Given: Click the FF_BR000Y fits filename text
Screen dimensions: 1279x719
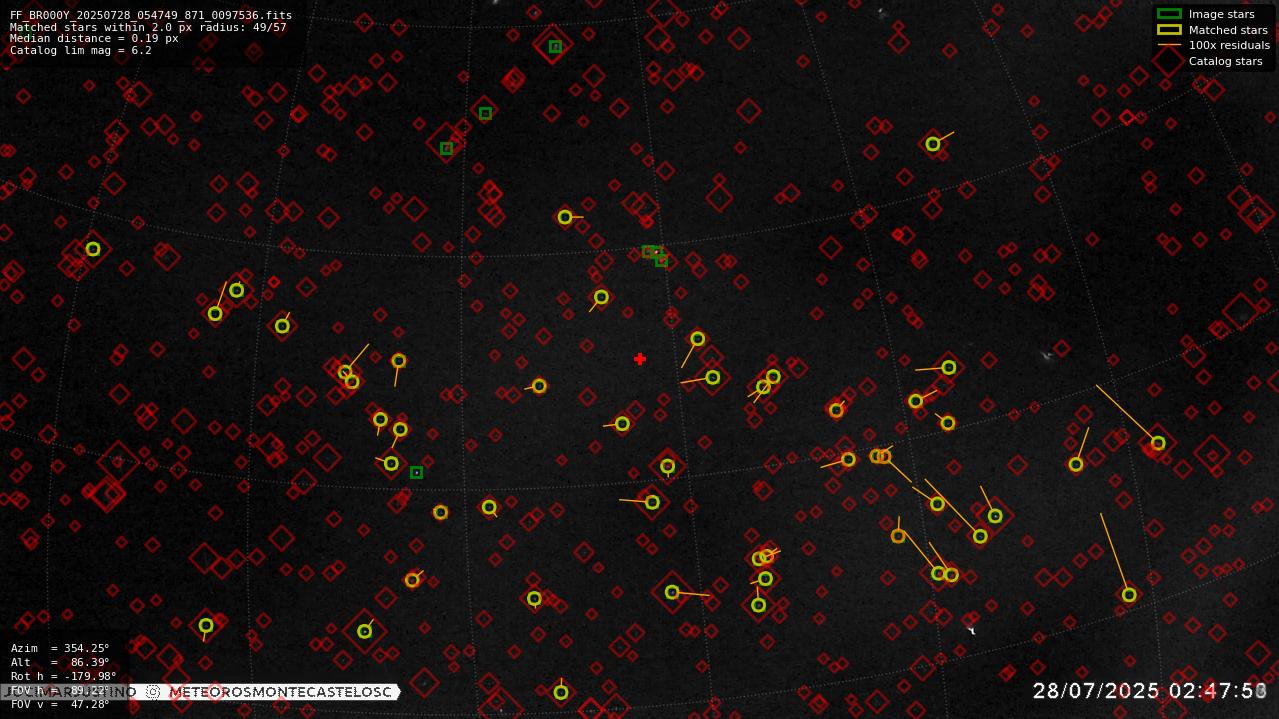Looking at the screenshot, I should click(x=151, y=15).
